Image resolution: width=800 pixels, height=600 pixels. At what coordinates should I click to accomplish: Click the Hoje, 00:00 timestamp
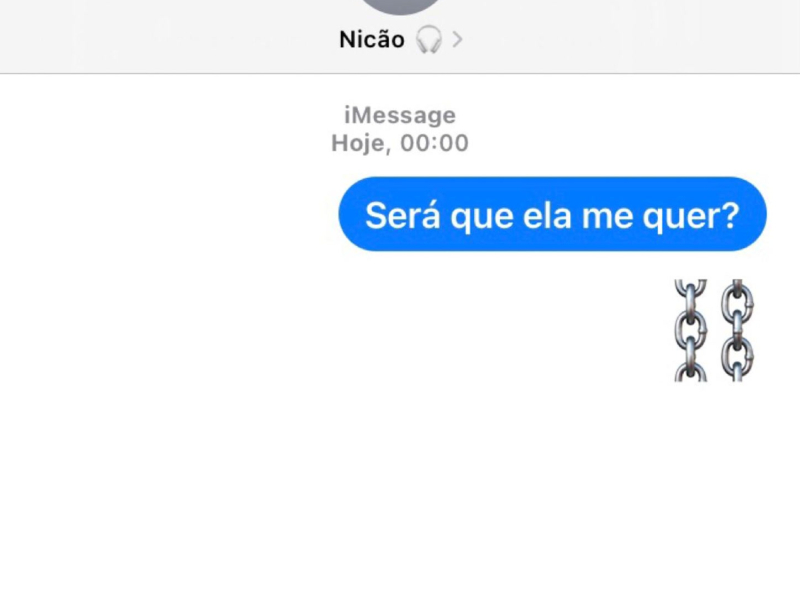pyautogui.click(x=400, y=143)
